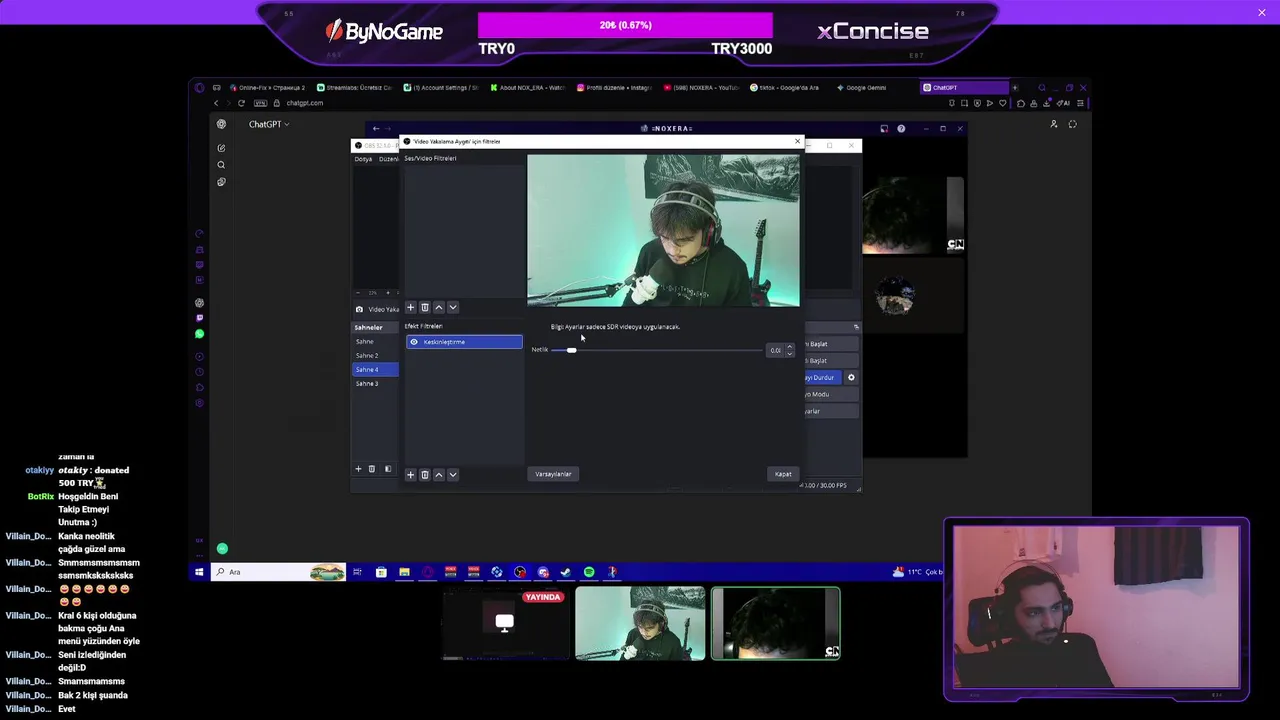The height and width of the screenshot is (720, 1280).
Task: Open scene filters icon beside scene trash
Action: pos(388,469)
